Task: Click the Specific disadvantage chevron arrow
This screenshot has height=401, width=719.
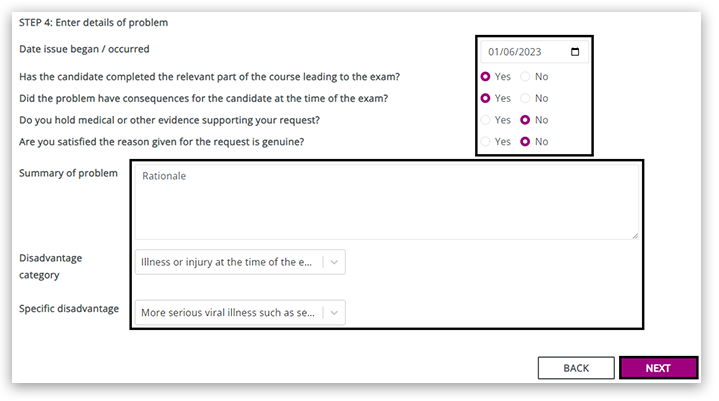Action: pyautogui.click(x=335, y=313)
